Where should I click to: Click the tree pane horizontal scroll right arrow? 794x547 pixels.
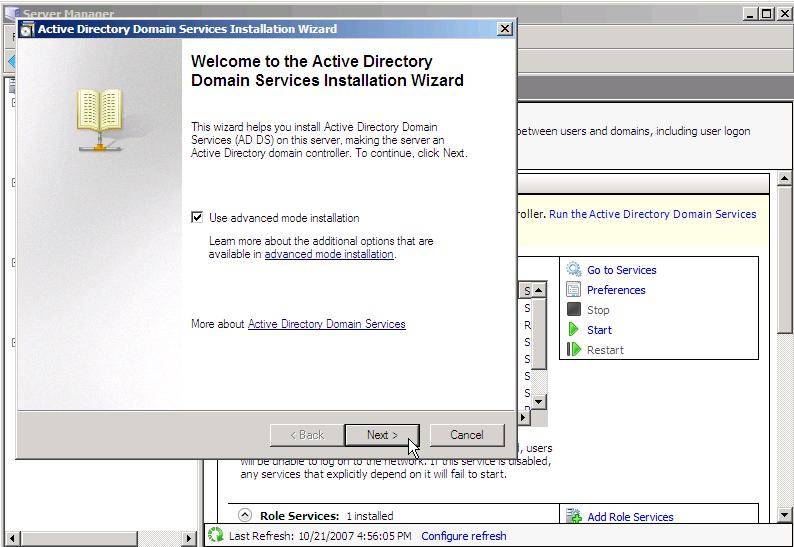tap(189, 538)
